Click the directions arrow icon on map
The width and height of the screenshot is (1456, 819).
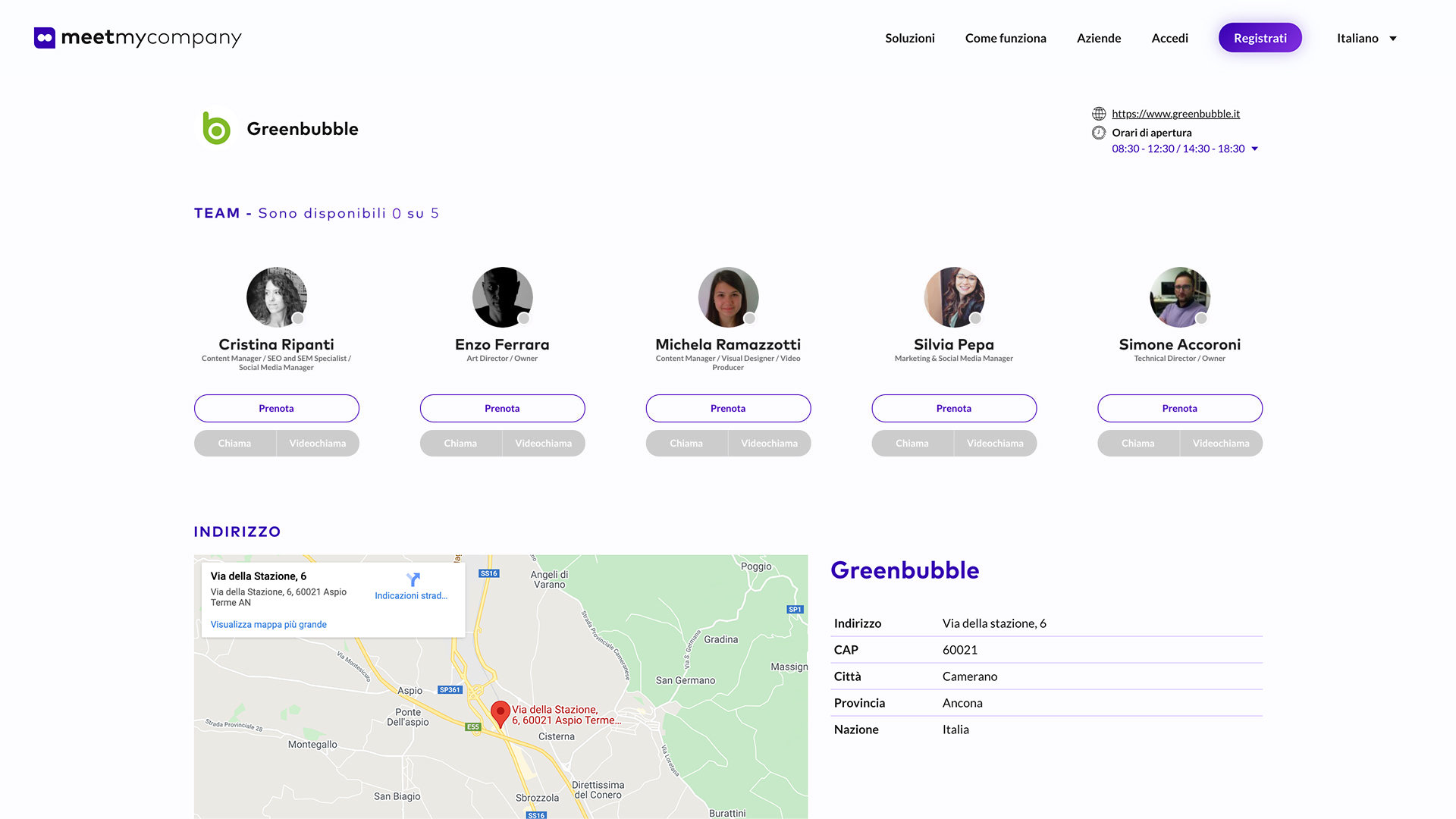pyautogui.click(x=413, y=579)
